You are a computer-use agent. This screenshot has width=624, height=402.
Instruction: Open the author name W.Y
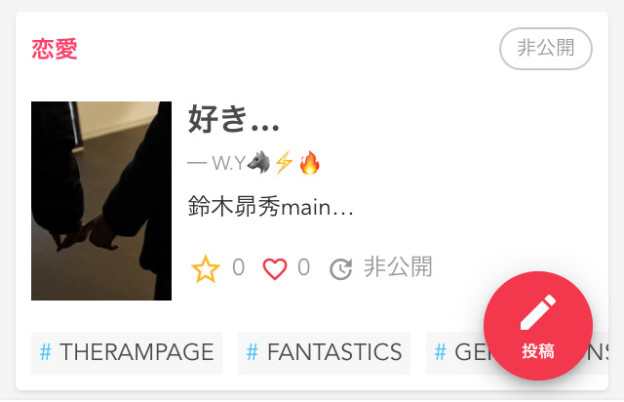click(228, 163)
